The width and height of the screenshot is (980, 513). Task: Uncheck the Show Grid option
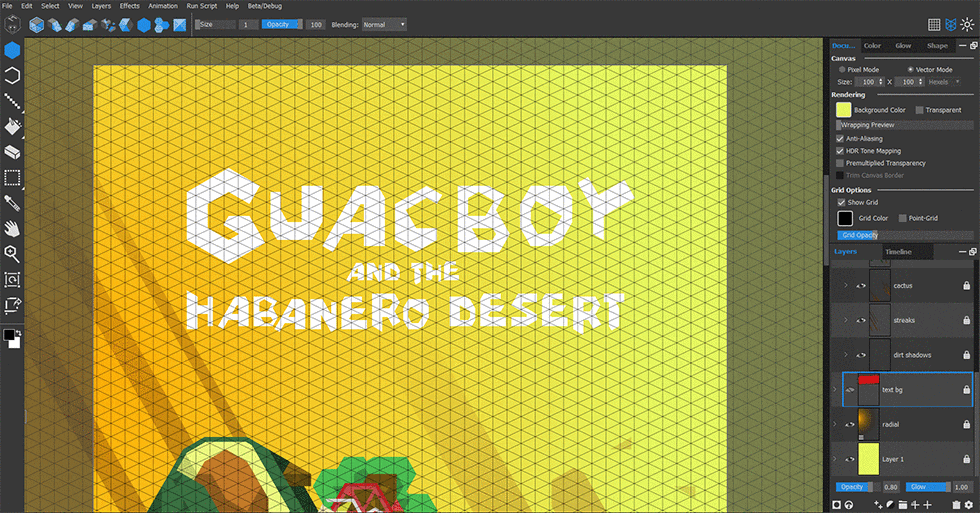coord(840,202)
